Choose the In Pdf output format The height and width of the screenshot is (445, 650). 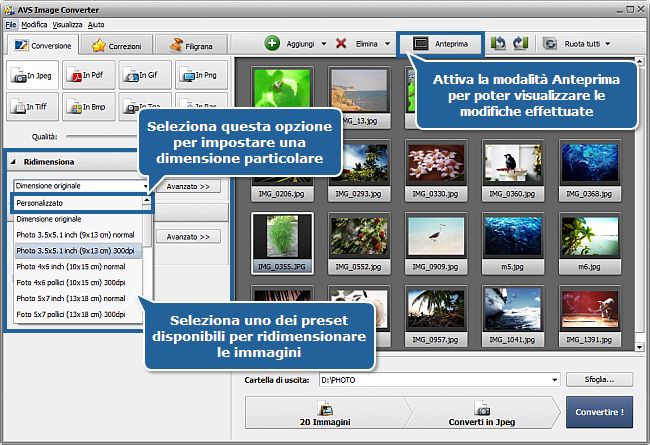87,75
